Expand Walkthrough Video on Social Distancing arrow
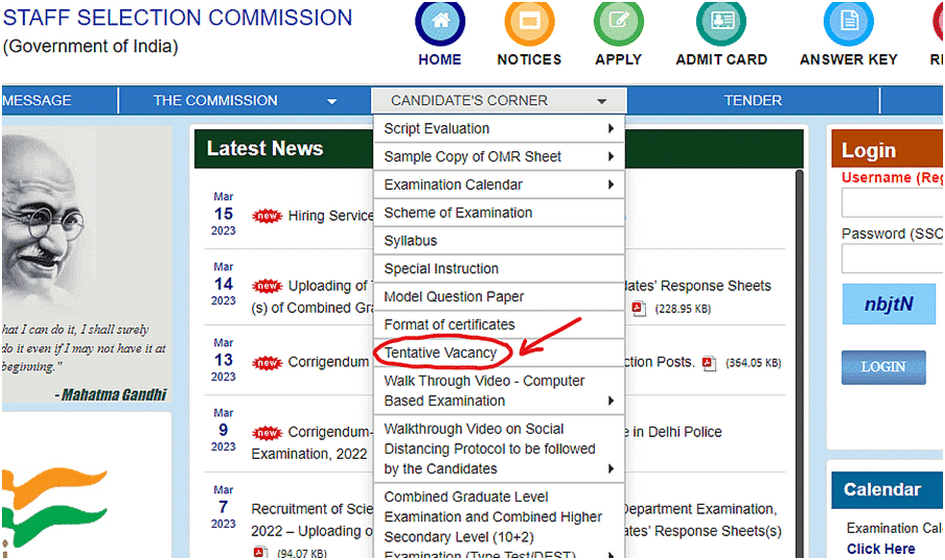The image size is (945, 560). (x=611, y=469)
